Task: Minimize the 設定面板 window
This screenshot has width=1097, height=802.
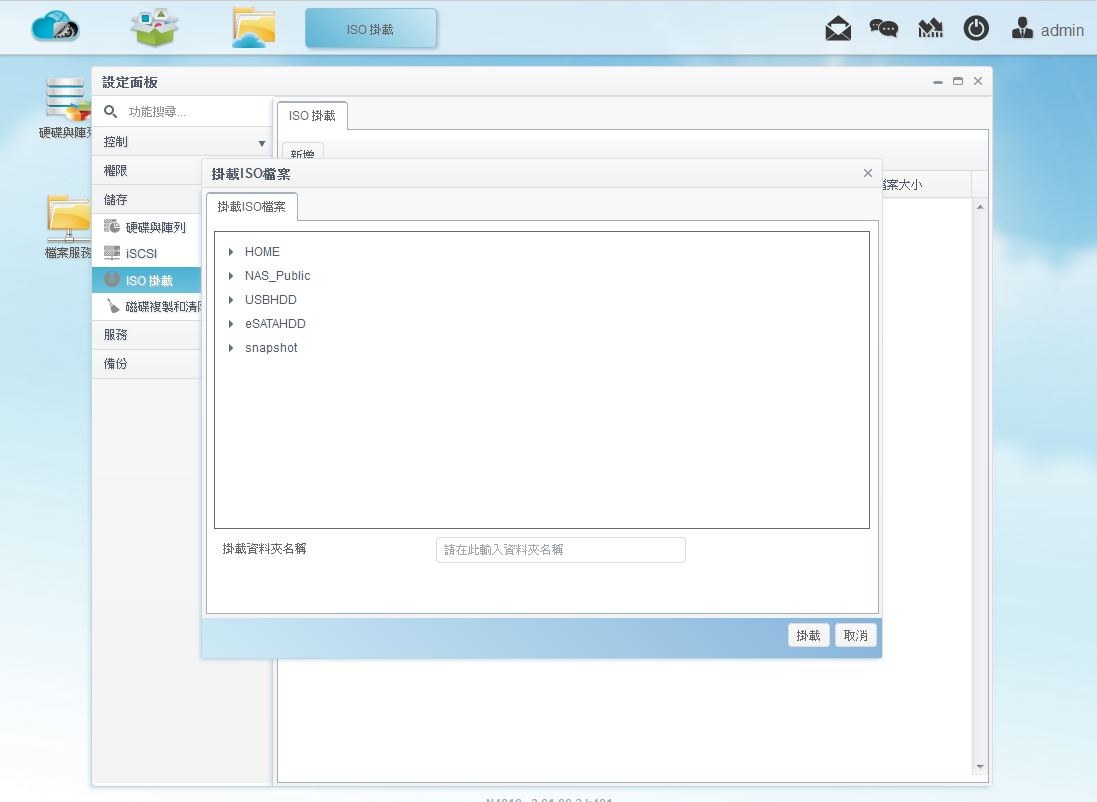Action: point(937,82)
